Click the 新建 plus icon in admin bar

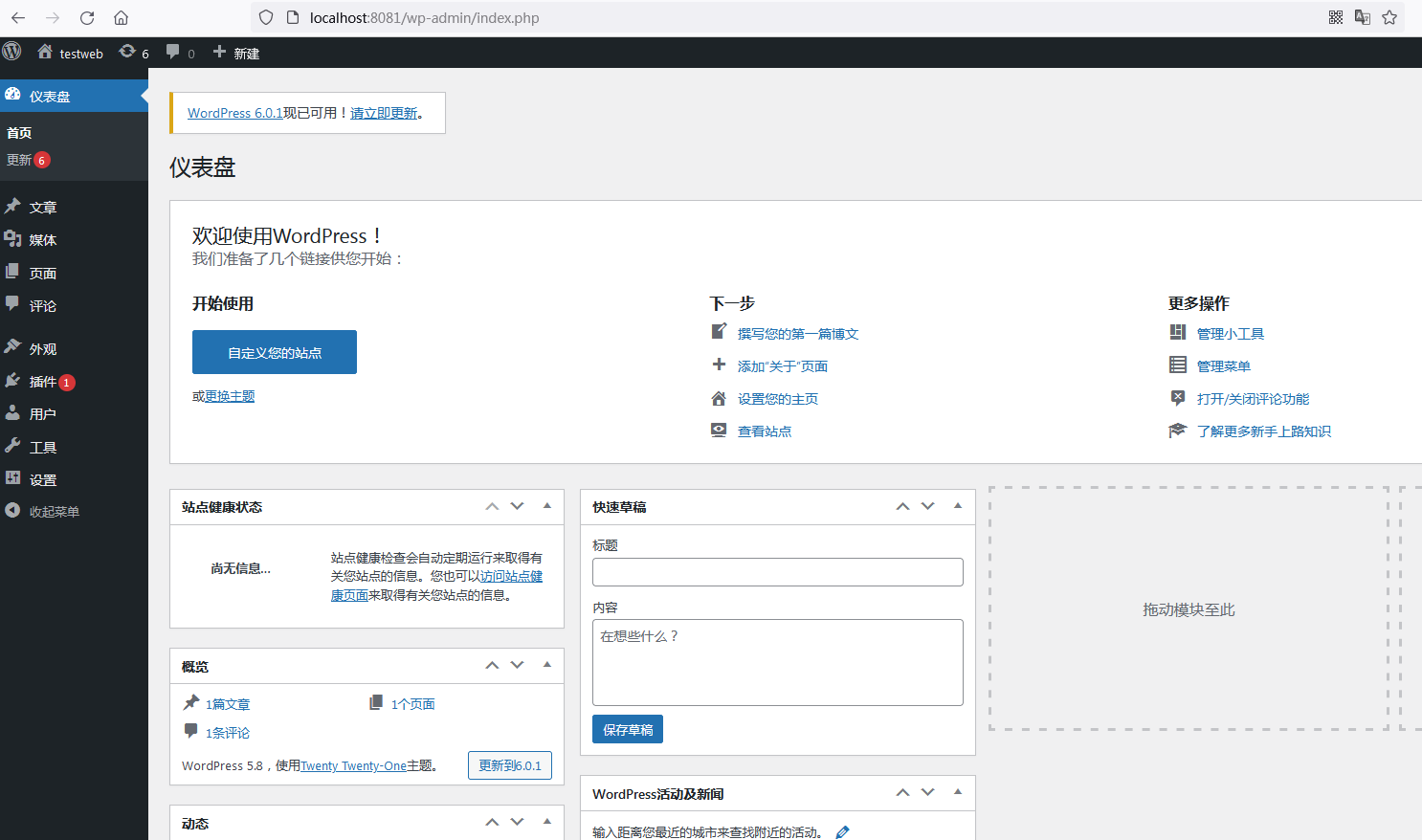(219, 52)
